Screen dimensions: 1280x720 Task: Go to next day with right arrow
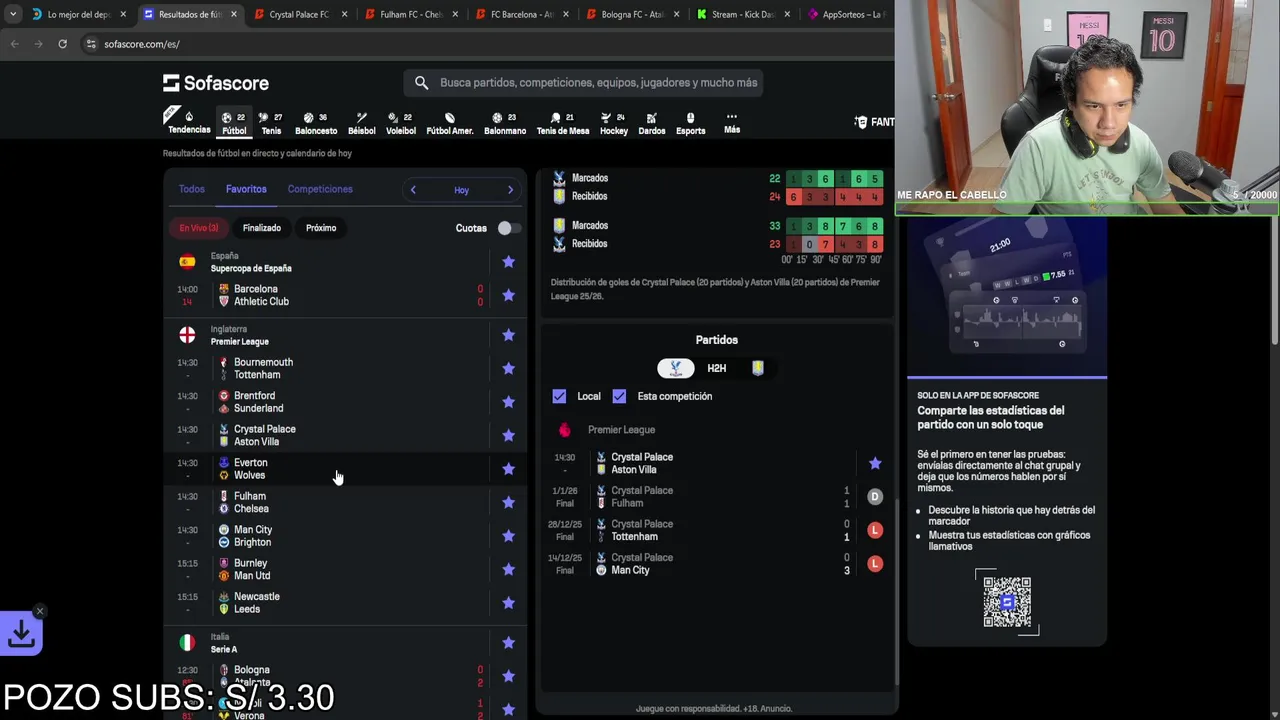510,190
